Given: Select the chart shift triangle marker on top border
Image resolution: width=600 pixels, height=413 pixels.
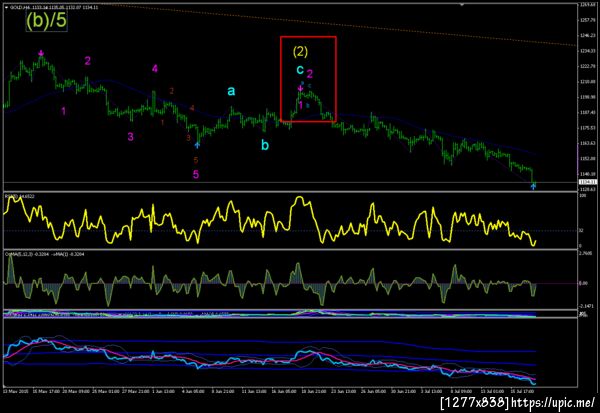Looking at the screenshot, I should 462,5.
